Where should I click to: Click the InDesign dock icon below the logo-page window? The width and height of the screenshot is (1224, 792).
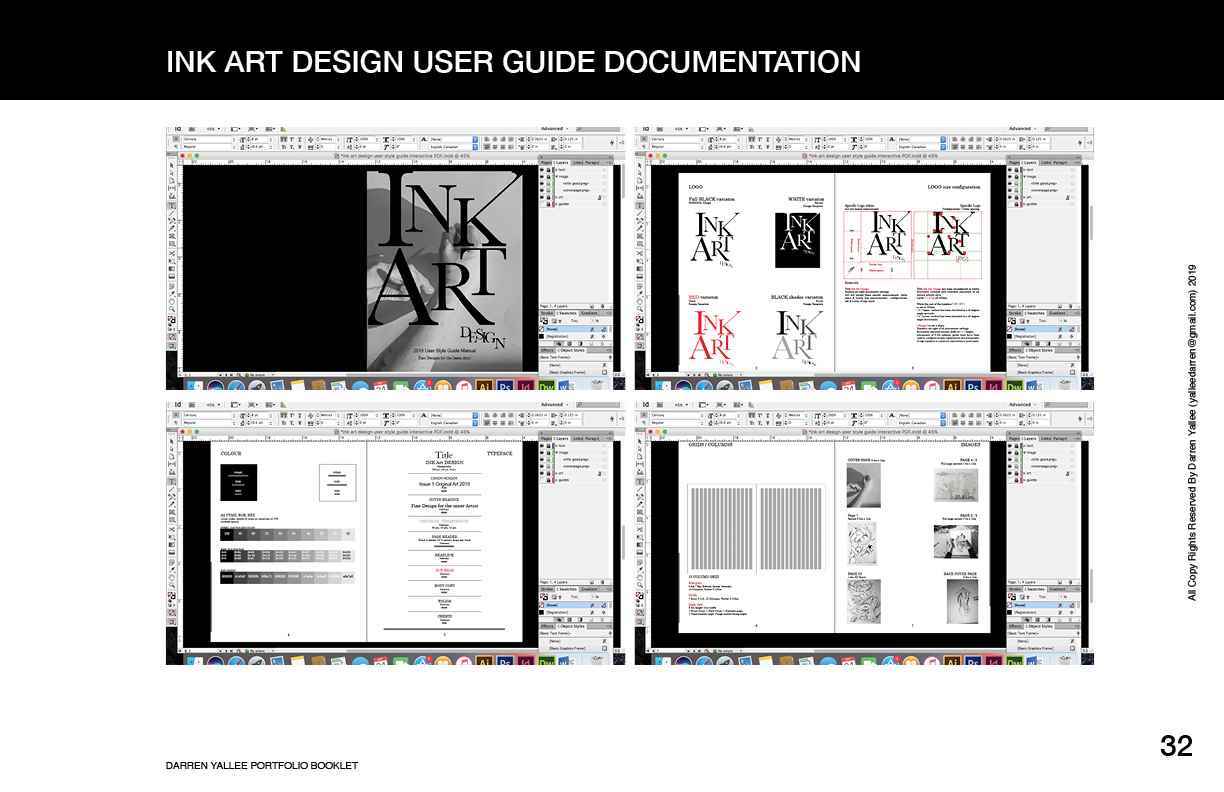[994, 386]
